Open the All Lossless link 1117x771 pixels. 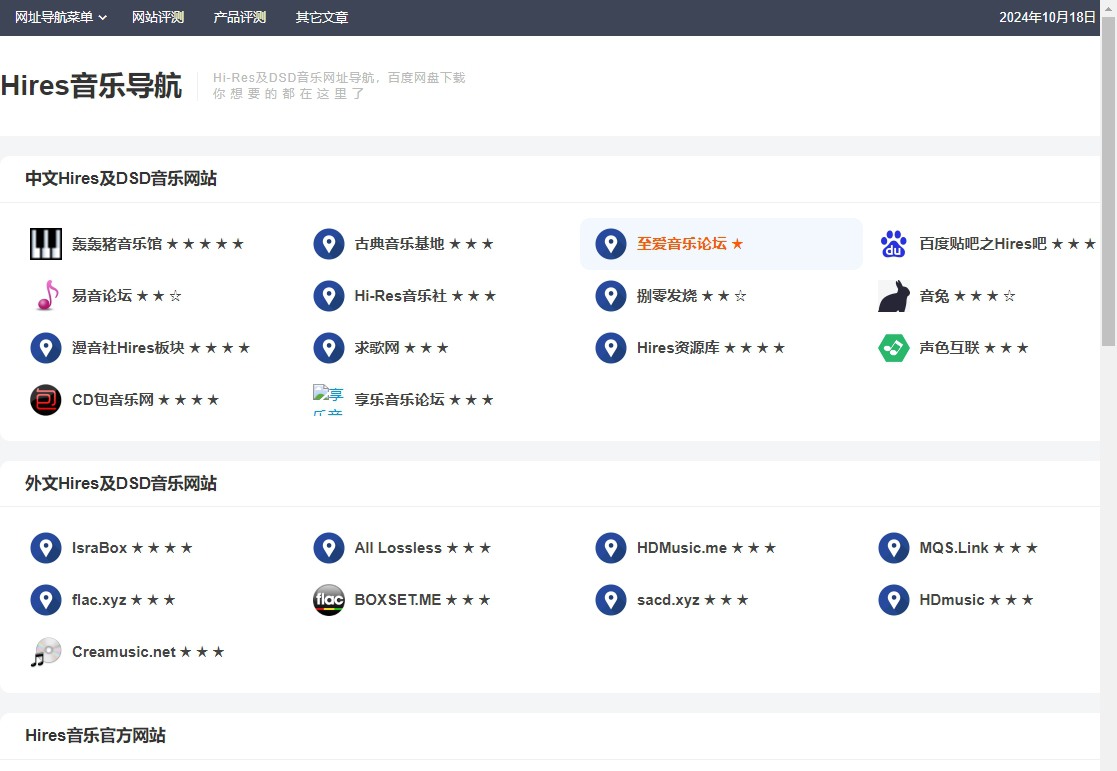click(x=422, y=548)
